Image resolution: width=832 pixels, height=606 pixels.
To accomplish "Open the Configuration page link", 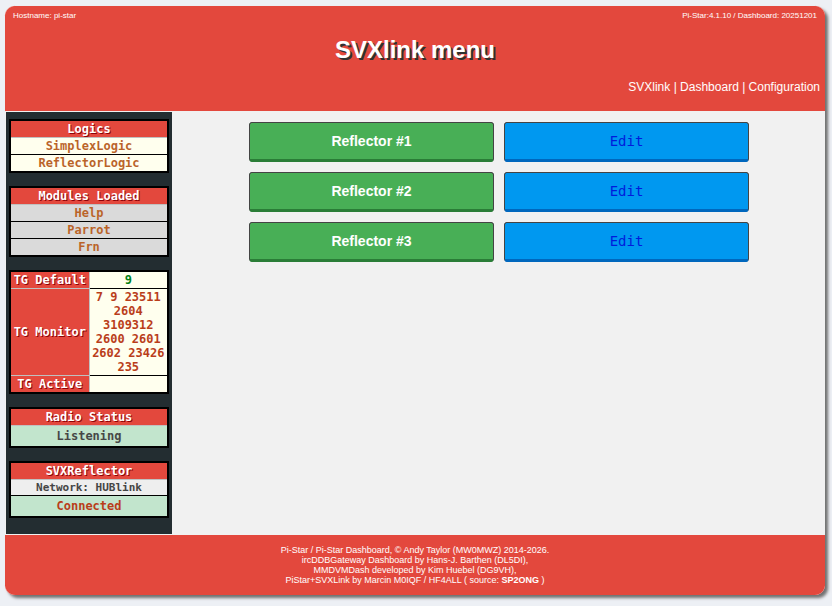I will 784,87.
